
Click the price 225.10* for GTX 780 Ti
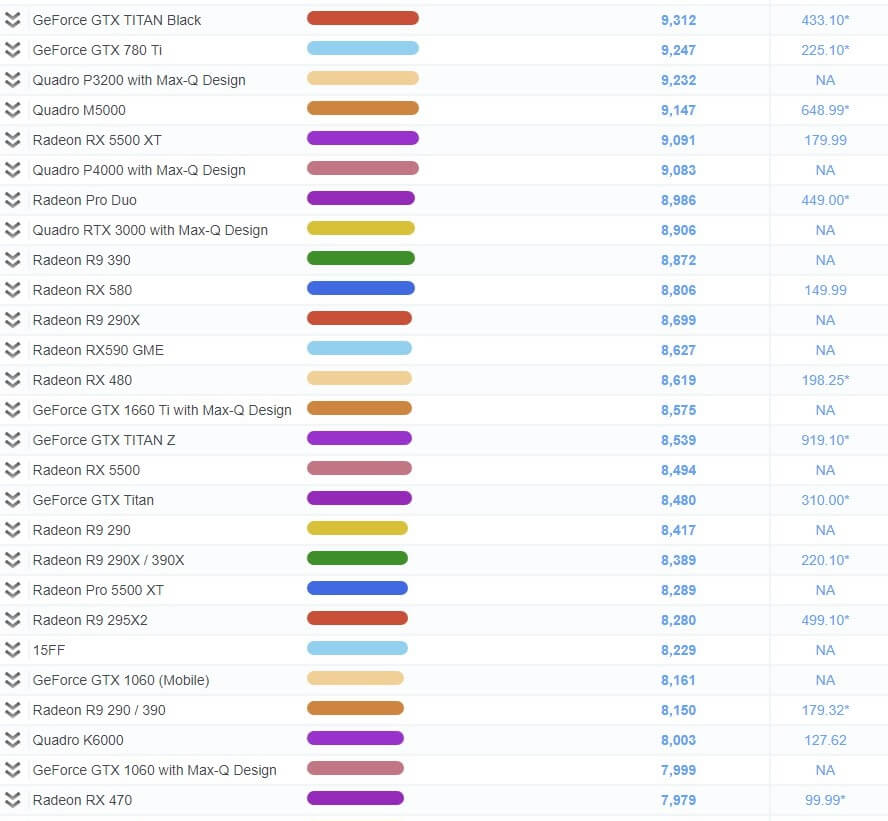pyautogui.click(x=825, y=50)
